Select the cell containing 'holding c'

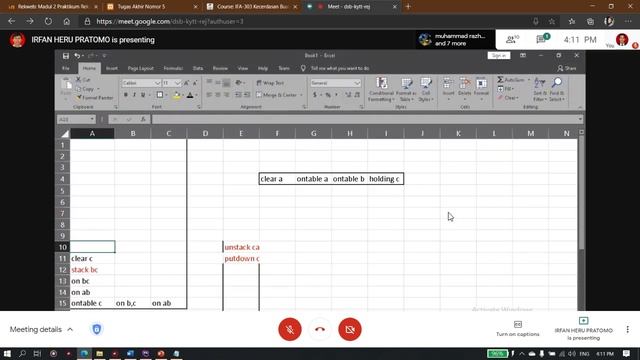click(x=386, y=179)
